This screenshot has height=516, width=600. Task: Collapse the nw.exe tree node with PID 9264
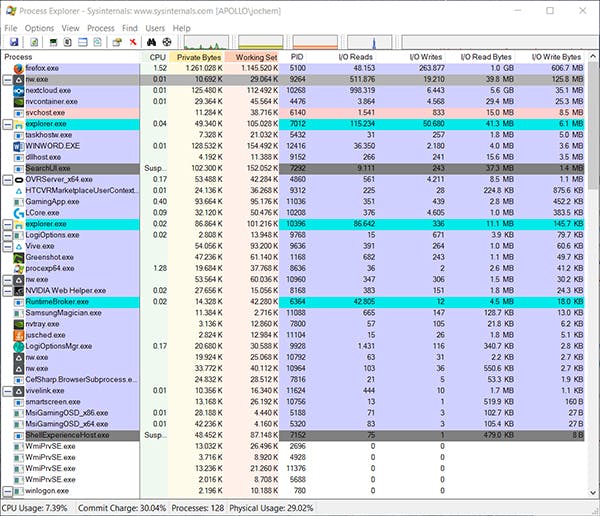7,80
